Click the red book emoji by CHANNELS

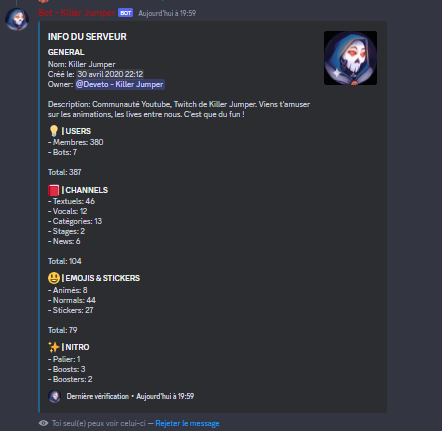coord(54,190)
